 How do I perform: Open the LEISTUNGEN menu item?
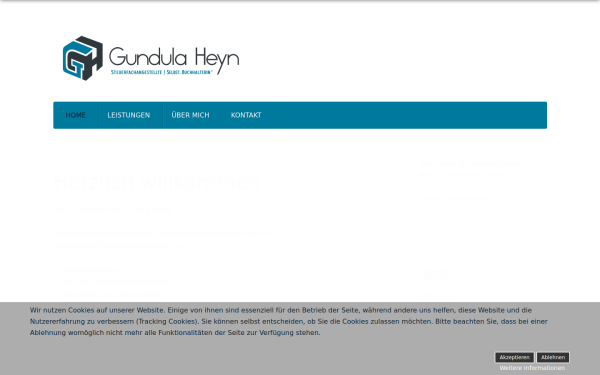(x=129, y=115)
